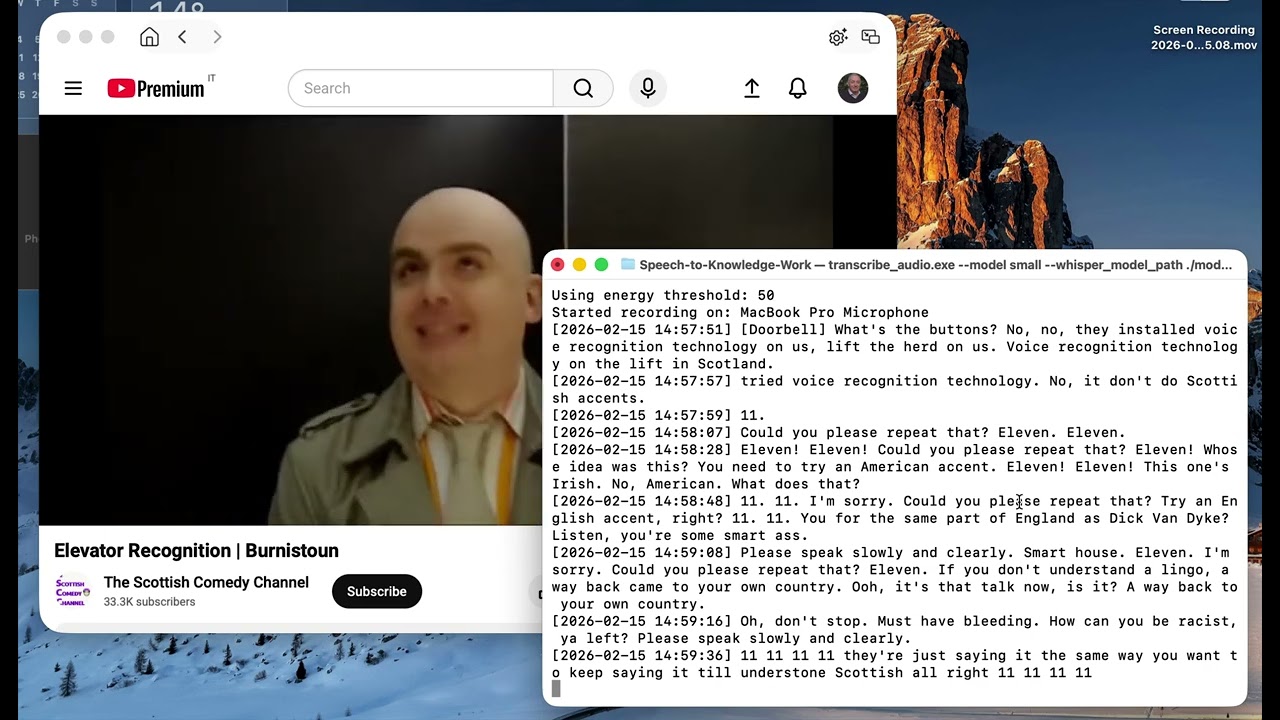Screen dimensions: 1280x720
Task: Click the 33.3K subscribers text
Action: pyautogui.click(x=149, y=602)
